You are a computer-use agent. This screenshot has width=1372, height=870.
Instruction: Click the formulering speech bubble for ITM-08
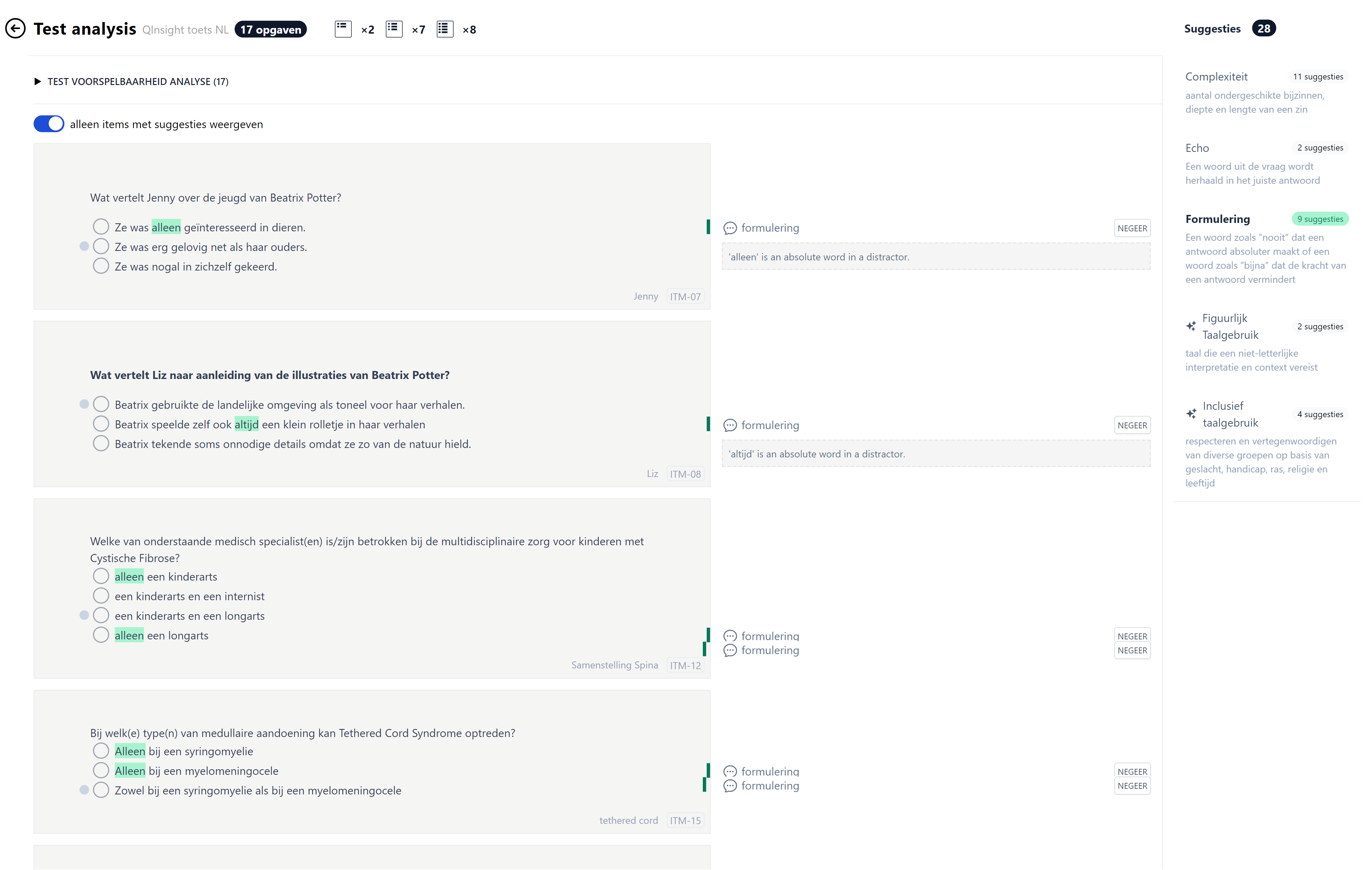click(x=730, y=425)
